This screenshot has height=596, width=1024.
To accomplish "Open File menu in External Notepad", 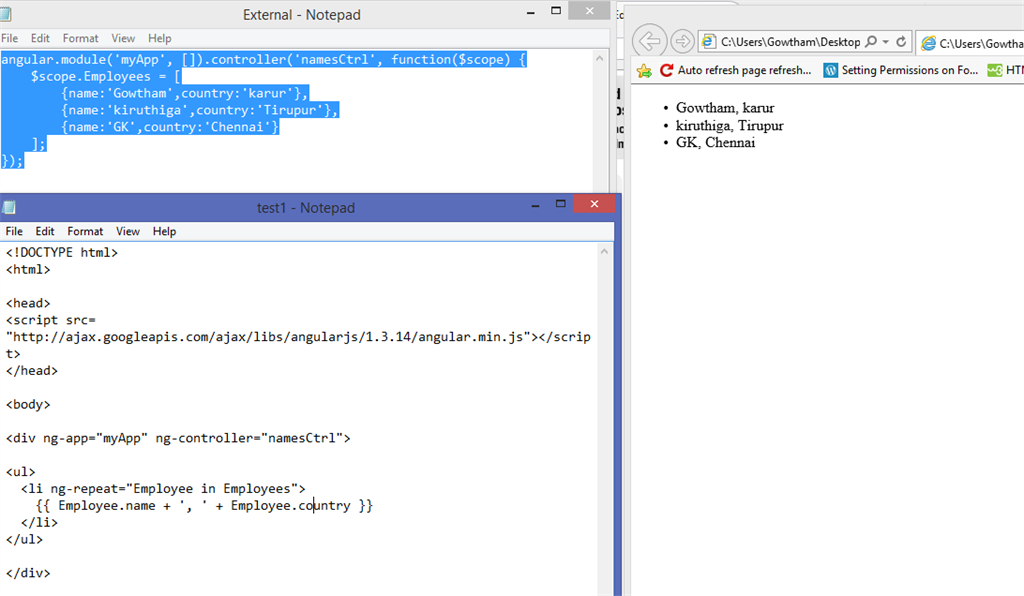I will click(x=9, y=39).
